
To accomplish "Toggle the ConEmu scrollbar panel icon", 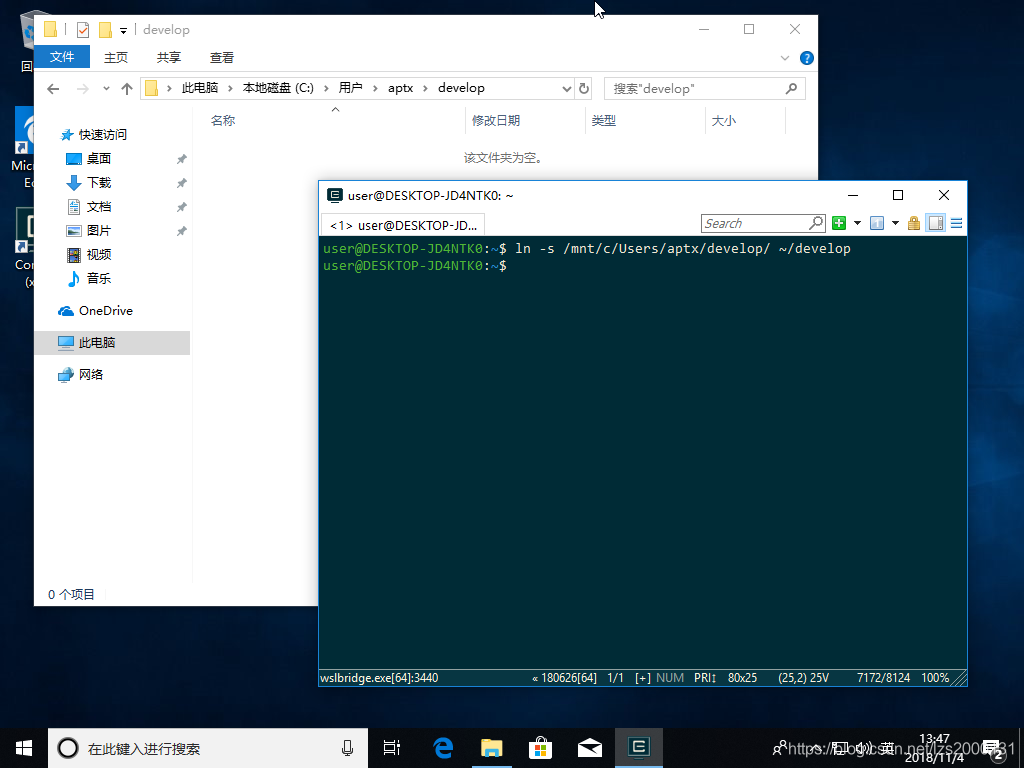I will click(x=936, y=223).
